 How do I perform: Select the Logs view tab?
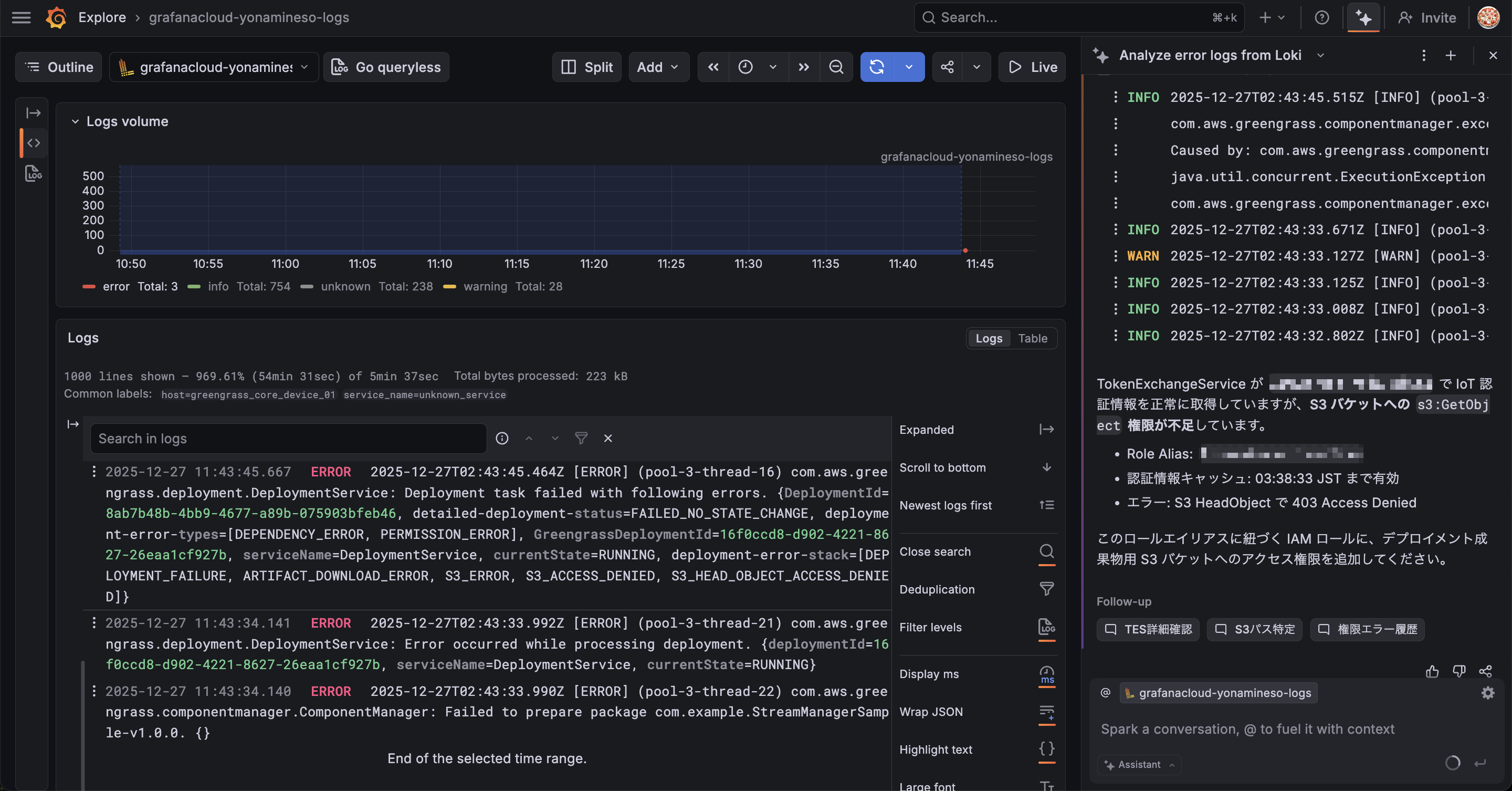tap(989, 338)
